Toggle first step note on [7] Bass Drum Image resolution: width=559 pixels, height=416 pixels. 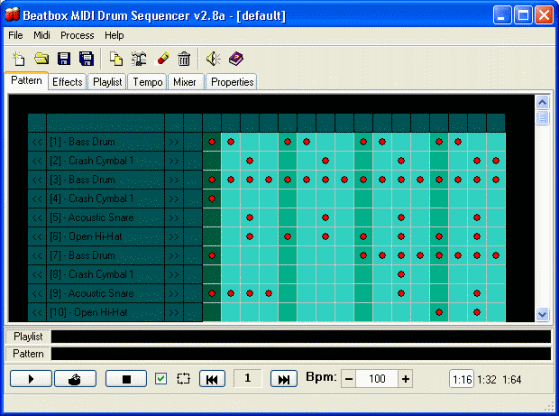212,256
